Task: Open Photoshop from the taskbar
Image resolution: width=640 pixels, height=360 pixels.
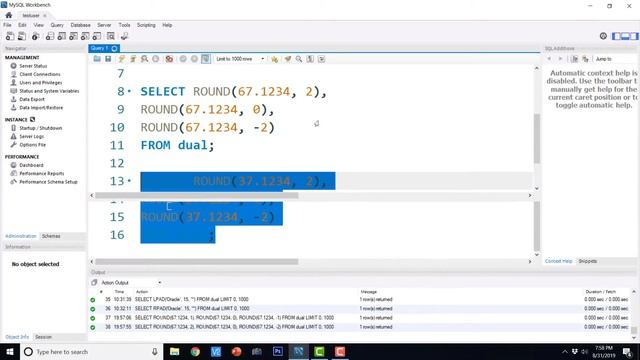Action: 278,351
